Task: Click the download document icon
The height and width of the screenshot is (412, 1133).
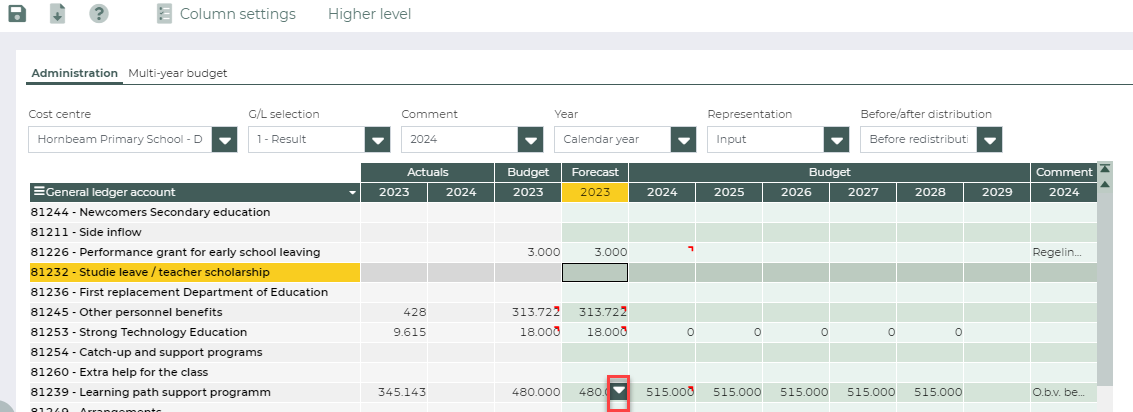Action: [x=58, y=14]
